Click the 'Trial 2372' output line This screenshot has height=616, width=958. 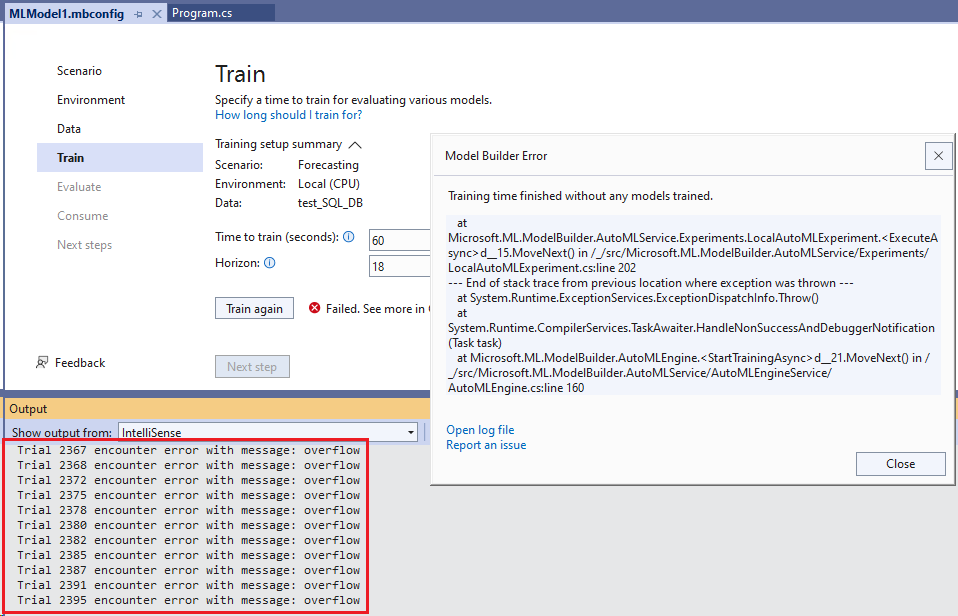(x=188, y=480)
